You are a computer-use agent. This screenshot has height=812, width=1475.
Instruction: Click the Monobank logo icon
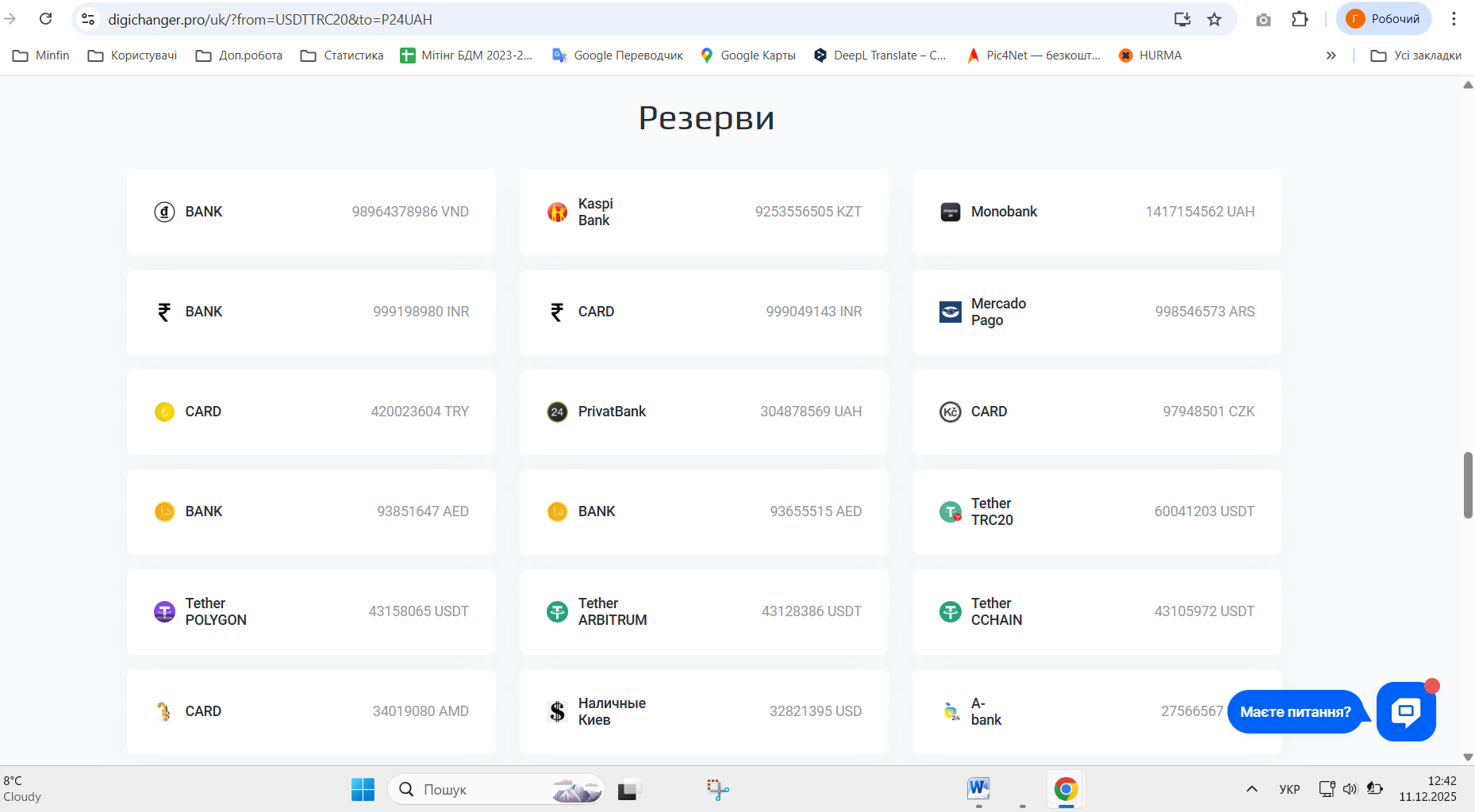(x=951, y=212)
